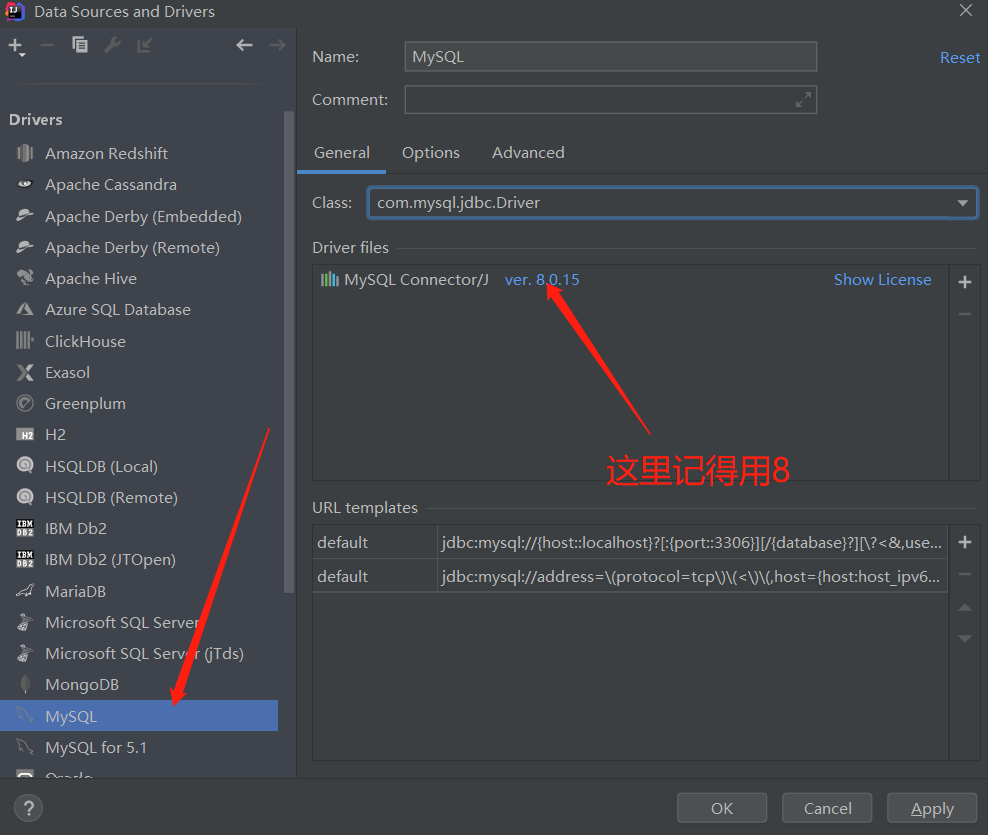Click the Make Global arrow icon
Screen dimensions: 988x835
[144, 45]
